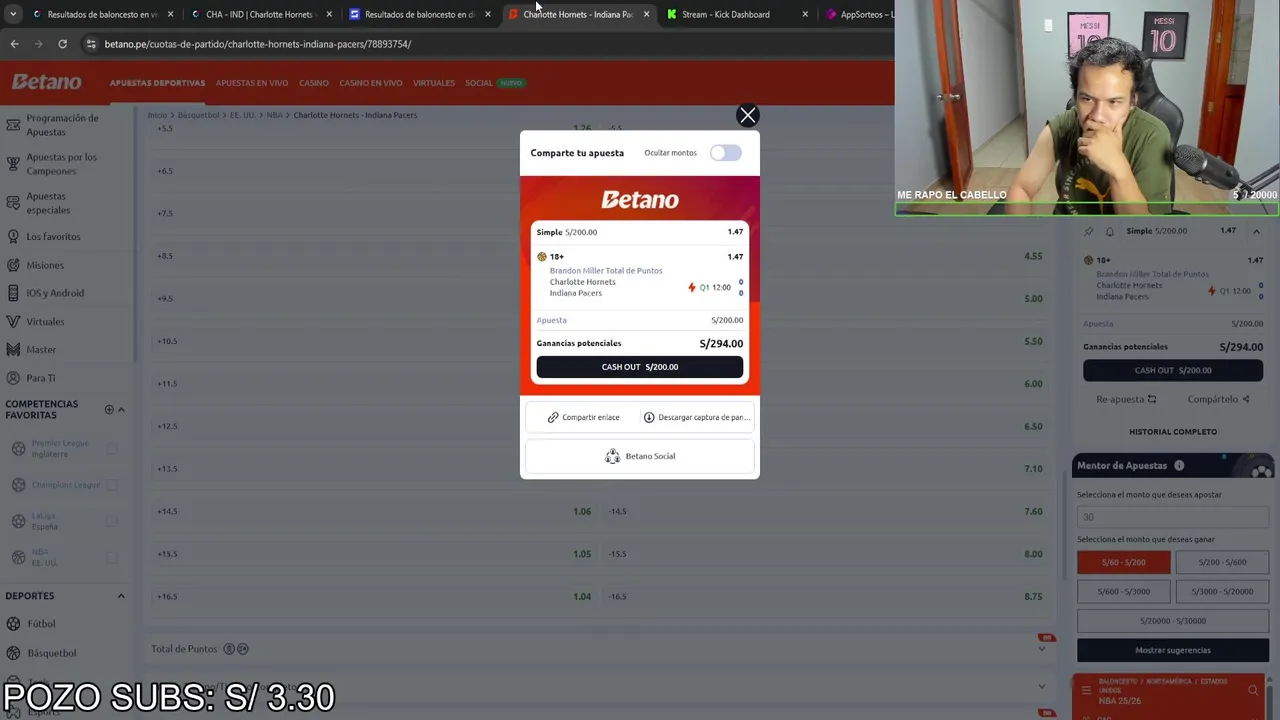
Task: Toggle Premier League Inglaterra checkbox
Action: pos(112,449)
